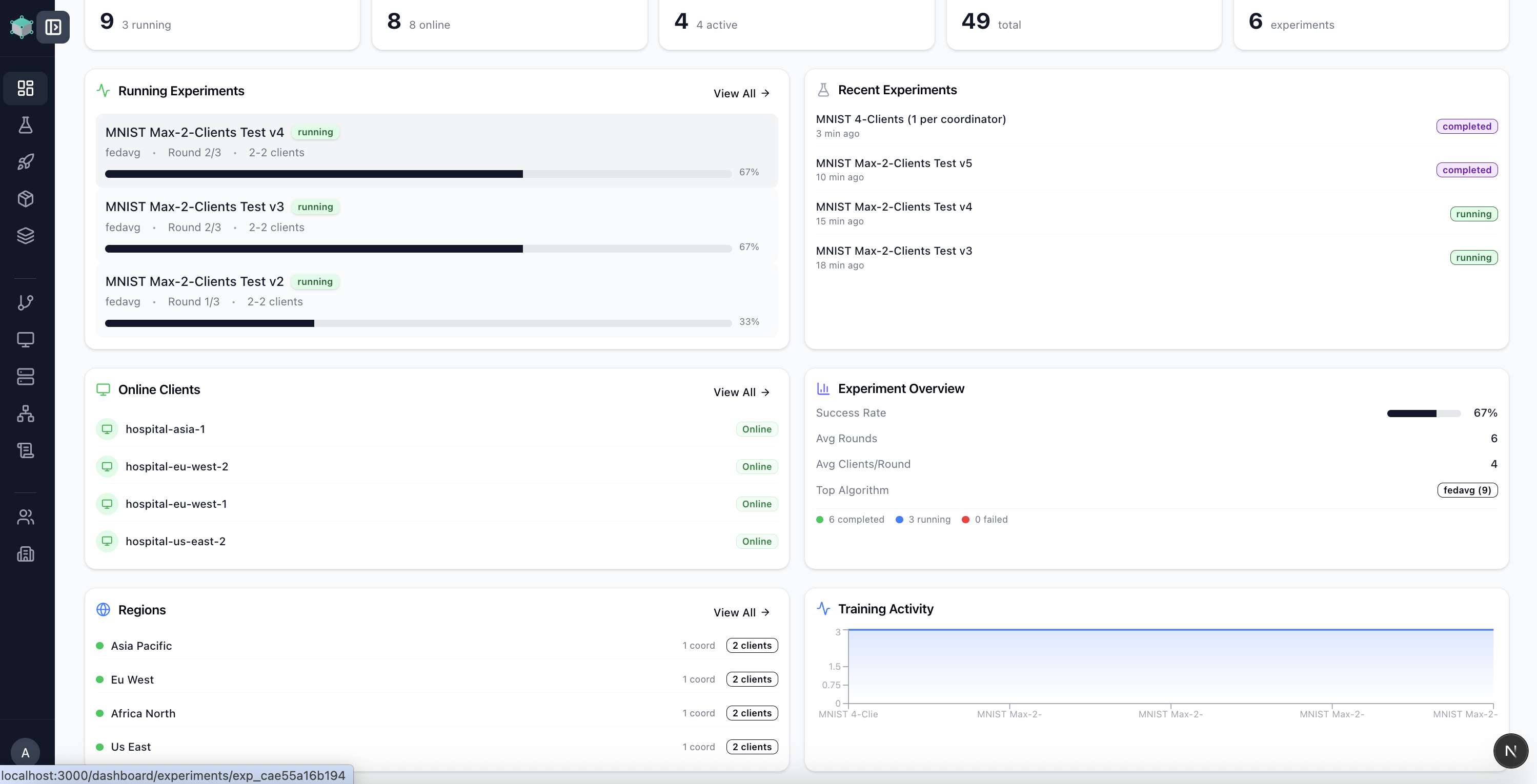
Task: Open View All for Online Clients
Action: (741, 391)
